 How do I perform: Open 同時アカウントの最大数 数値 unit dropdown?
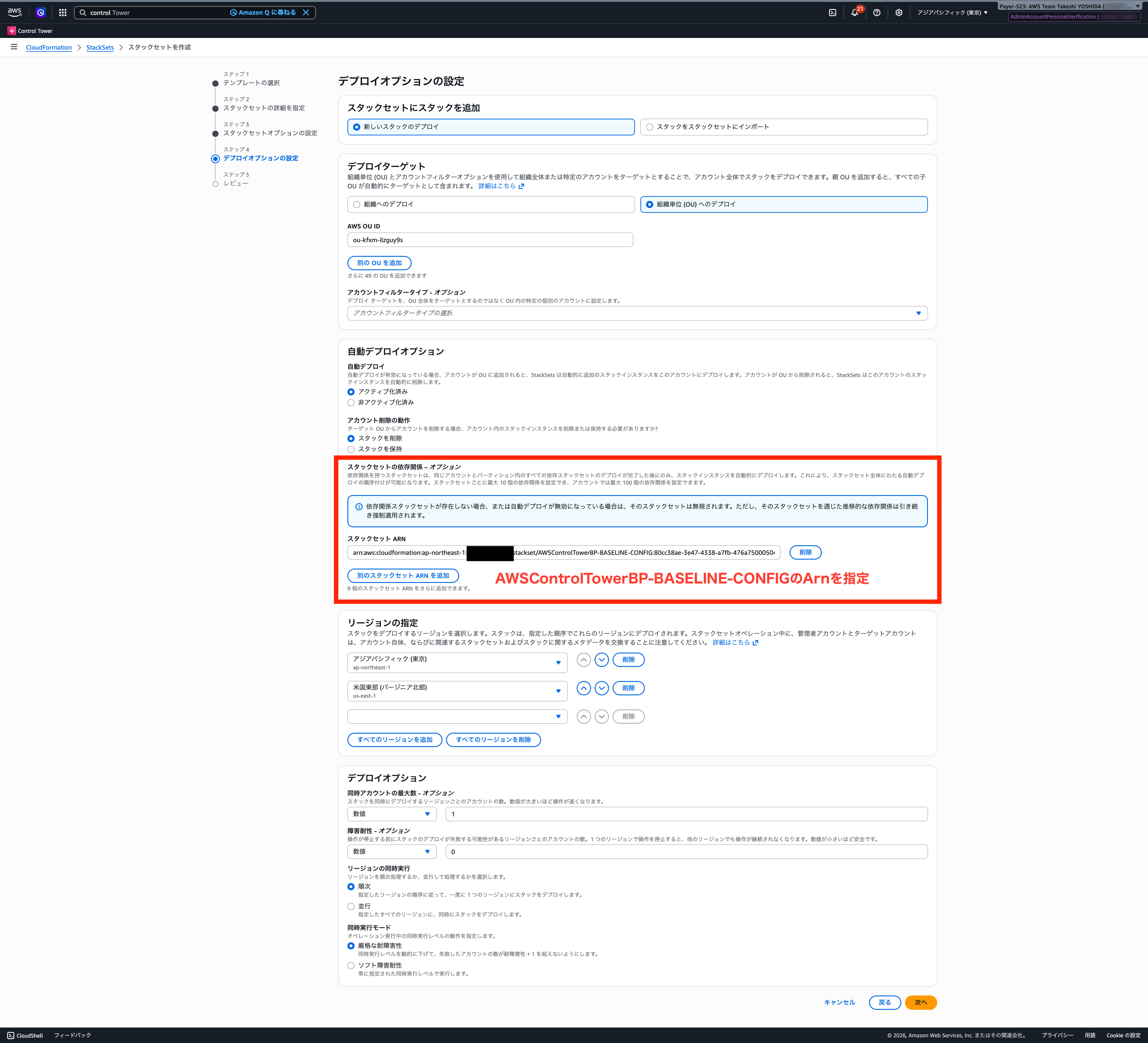[x=392, y=814]
